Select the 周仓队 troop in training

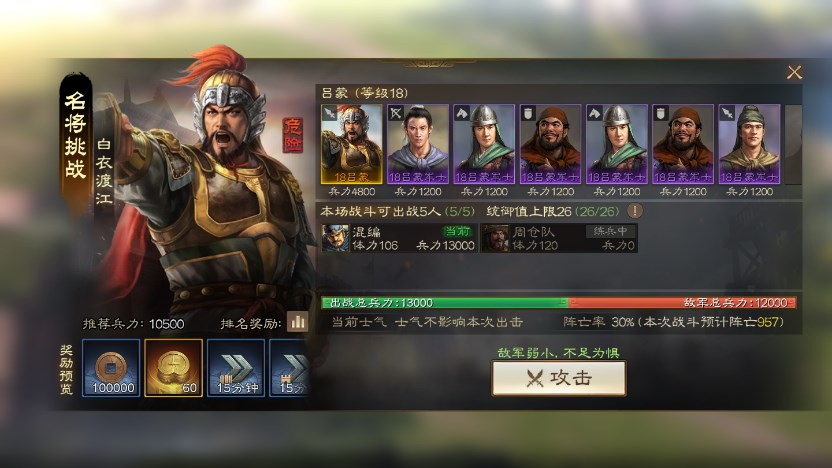pyautogui.click(x=559, y=238)
